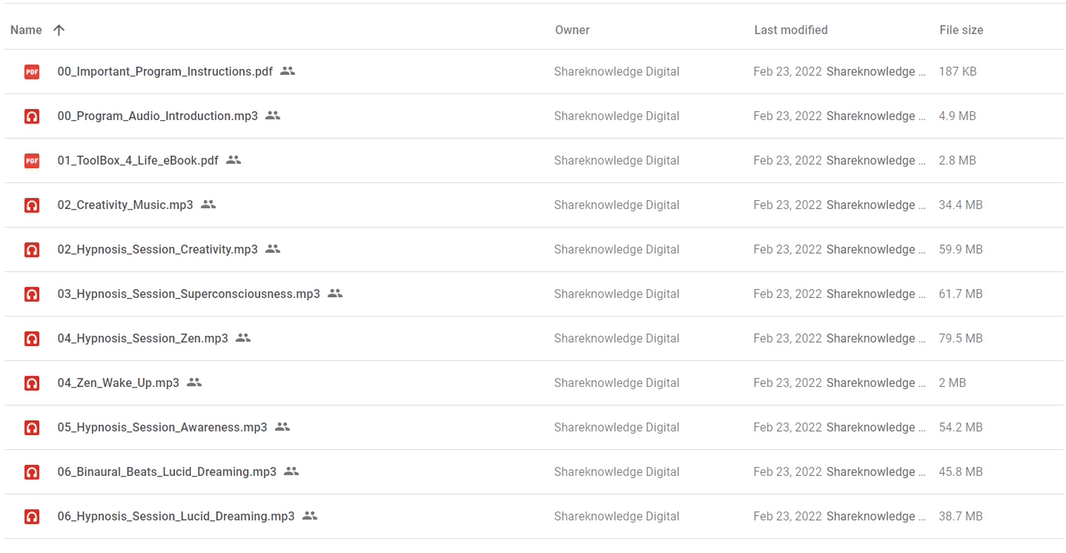Viewport: 1066px width, 553px height.
Task: Click the audio icon for 06_Hypnosis_Session_Lucid_Dreaming.mp3
Action: point(32,517)
